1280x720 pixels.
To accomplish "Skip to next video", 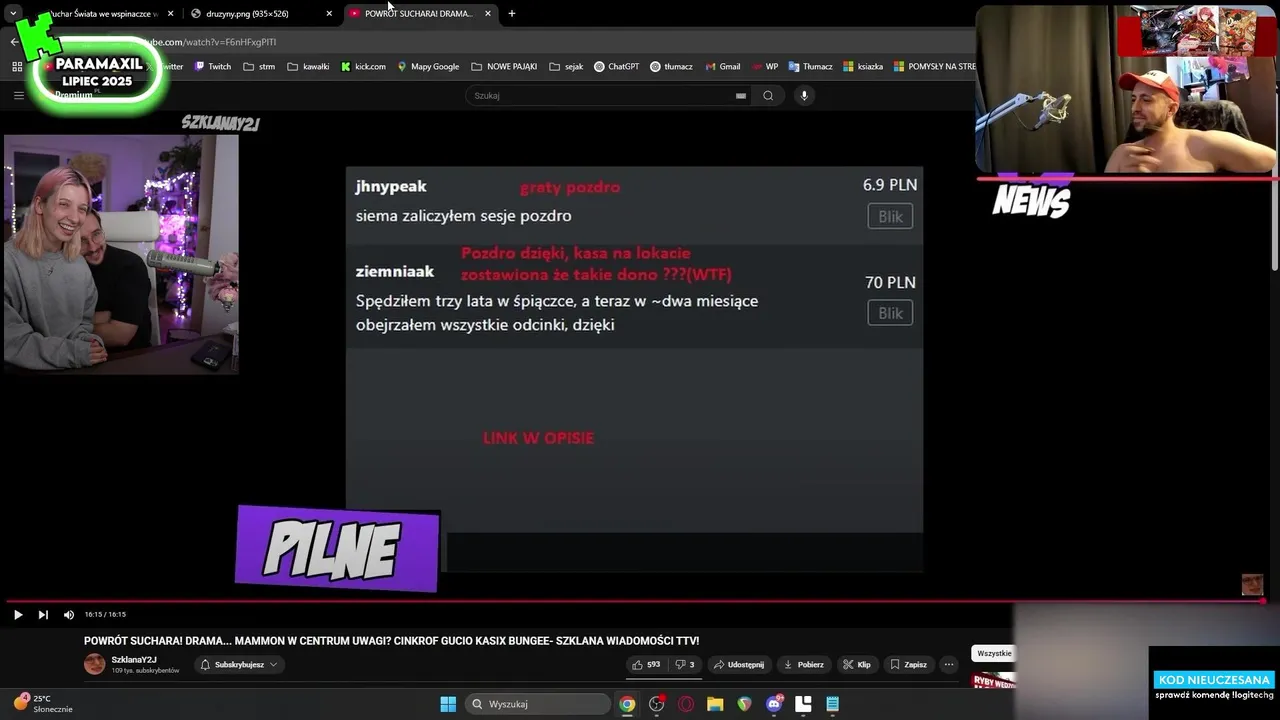I will pyautogui.click(x=43, y=615).
